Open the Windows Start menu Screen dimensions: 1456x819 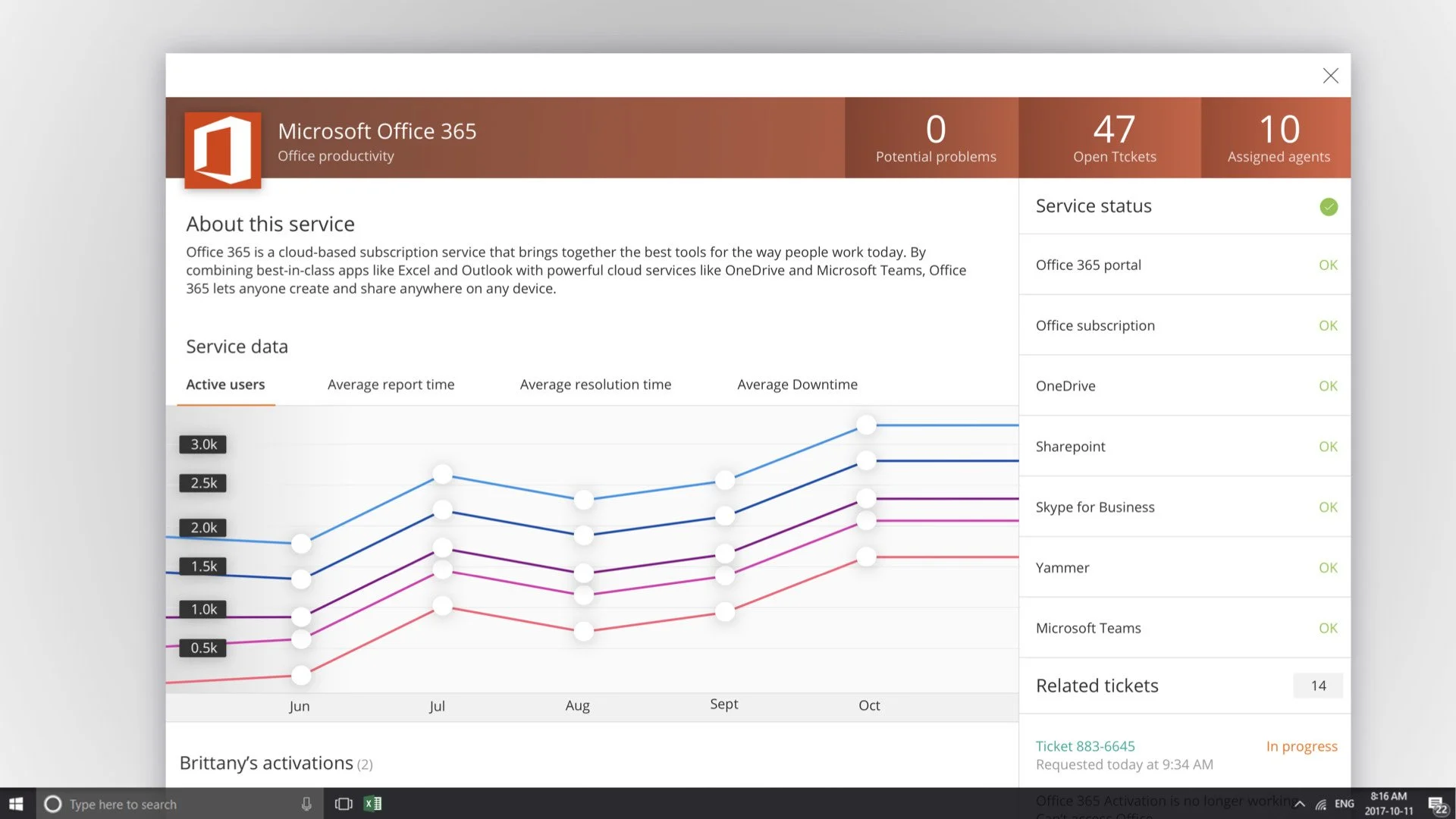[17, 804]
